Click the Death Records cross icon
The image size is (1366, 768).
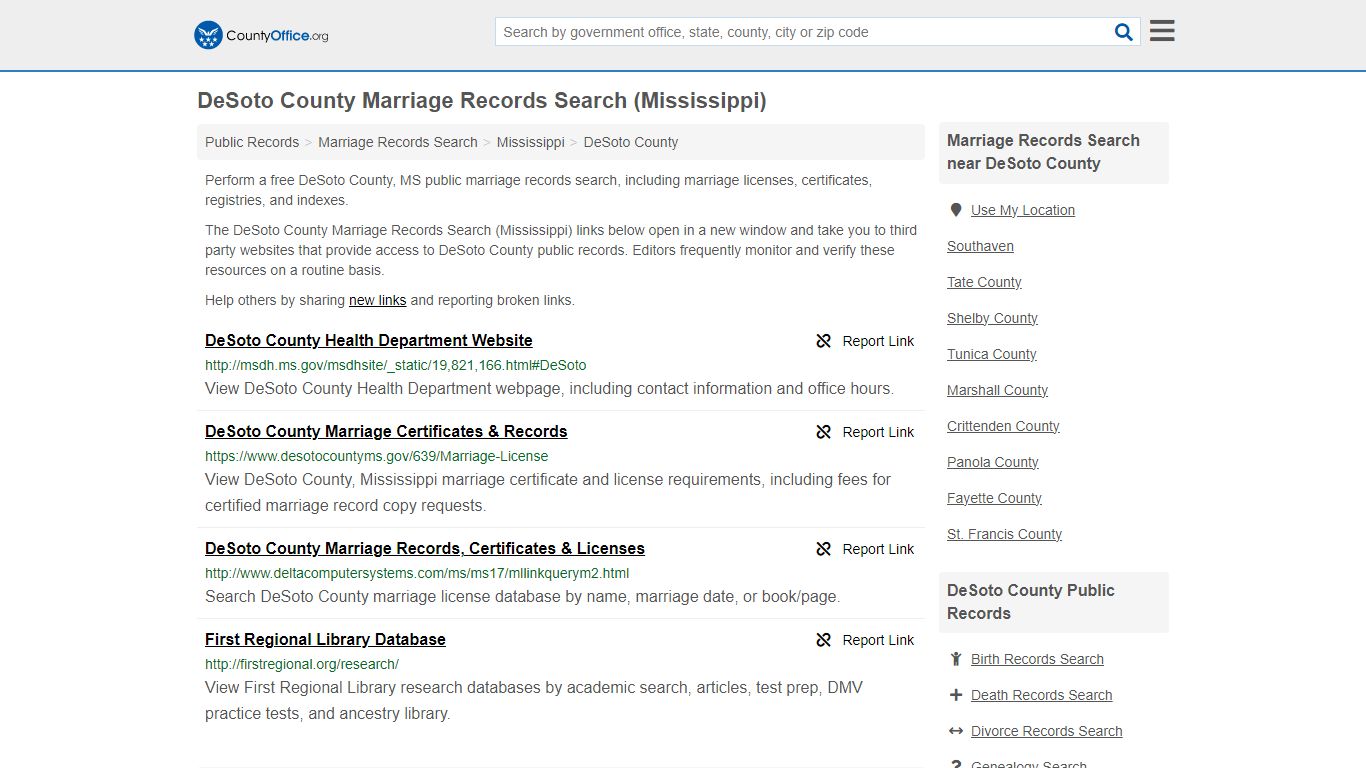pos(956,695)
